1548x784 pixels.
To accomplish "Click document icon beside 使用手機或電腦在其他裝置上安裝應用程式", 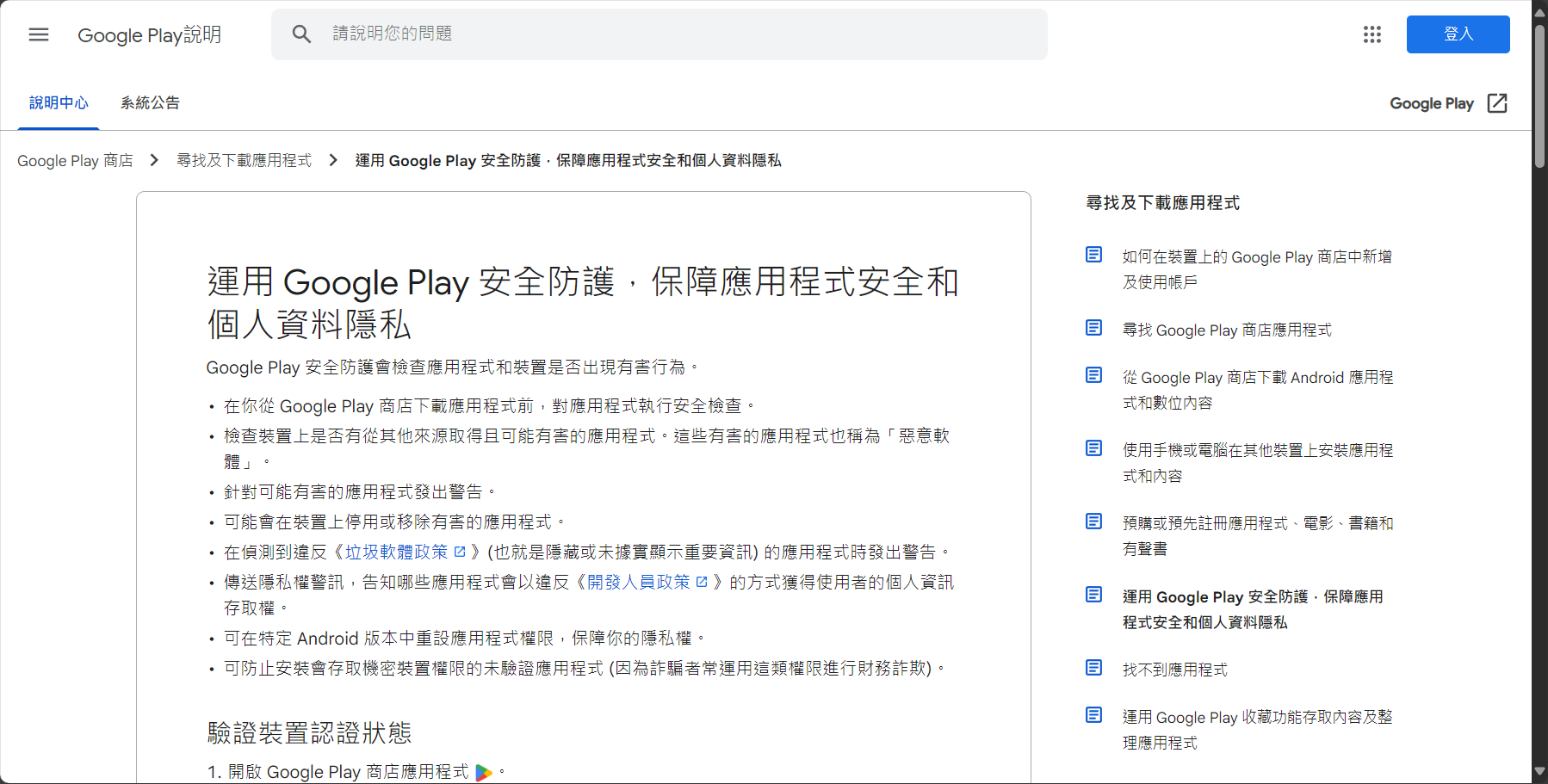I will (1094, 448).
